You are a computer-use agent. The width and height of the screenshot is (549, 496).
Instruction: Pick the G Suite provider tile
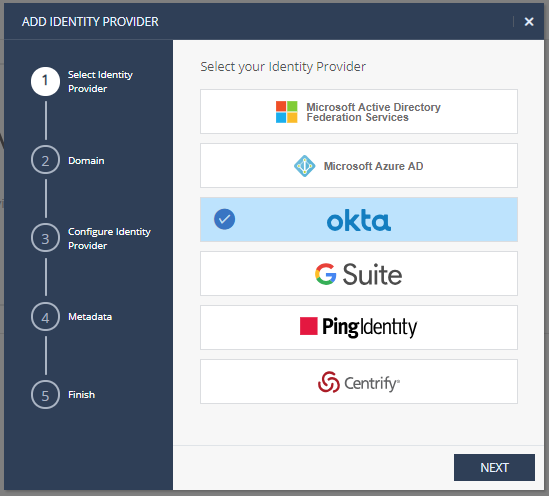point(359,273)
